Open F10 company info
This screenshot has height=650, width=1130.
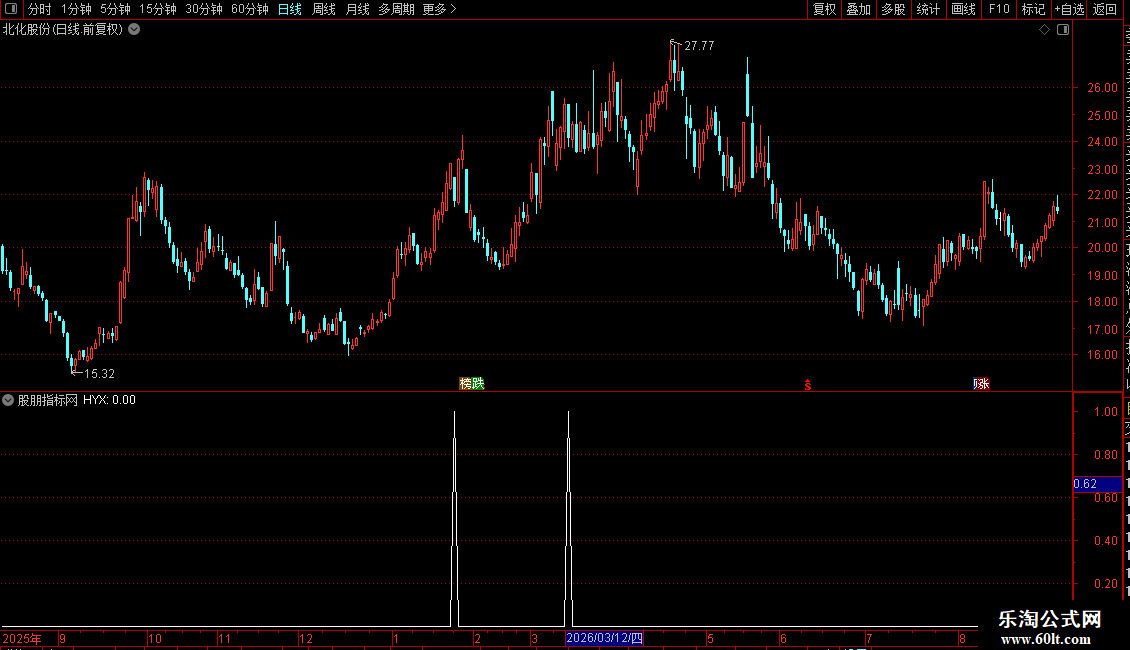pyautogui.click(x=999, y=9)
